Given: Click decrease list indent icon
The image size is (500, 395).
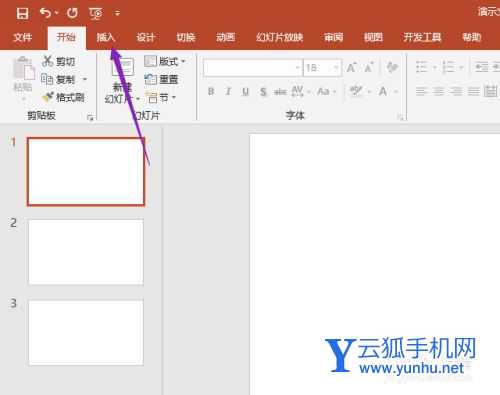Looking at the screenshot, I should tap(482, 68).
